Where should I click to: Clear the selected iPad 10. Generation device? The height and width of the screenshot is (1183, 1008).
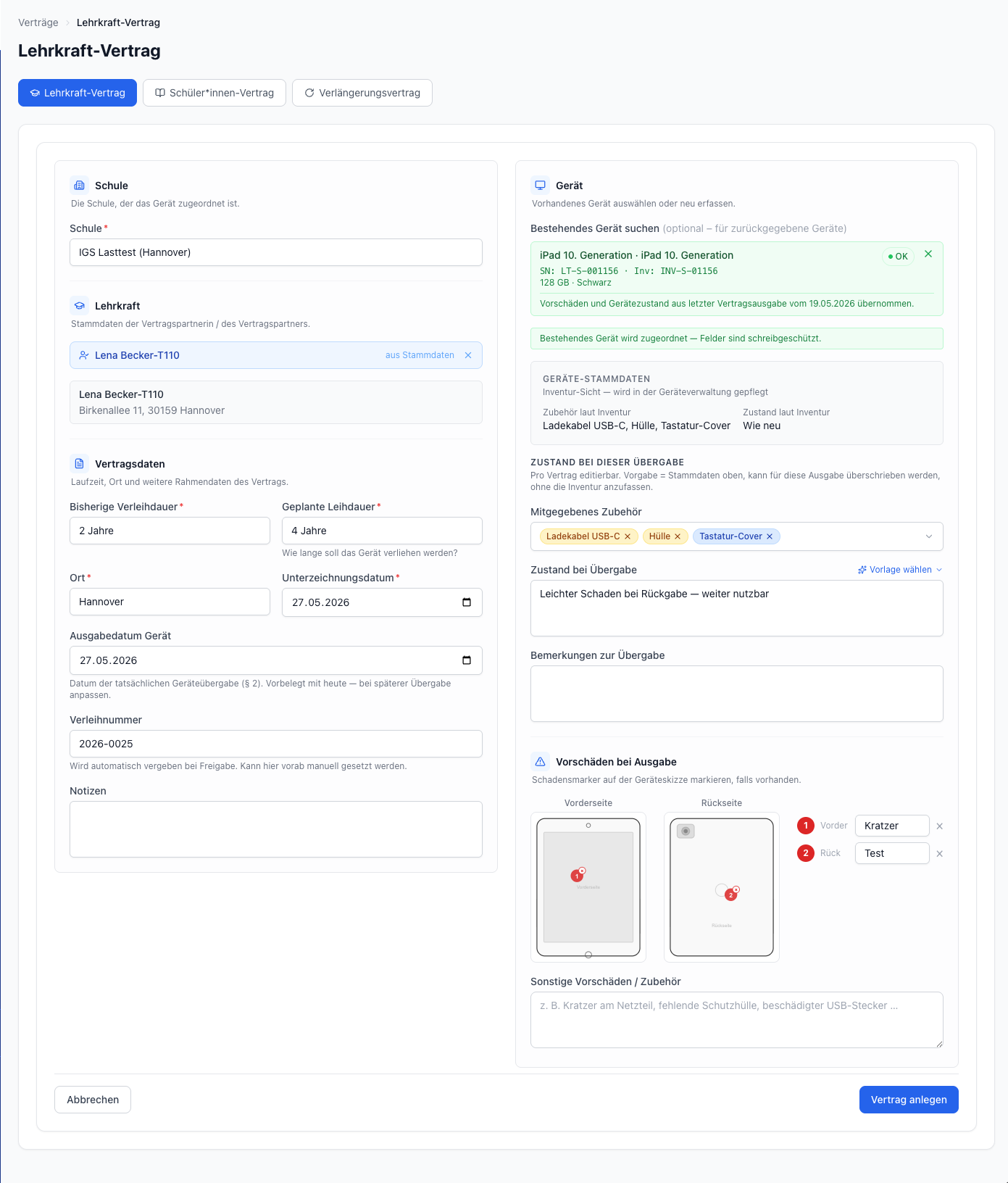coord(928,254)
